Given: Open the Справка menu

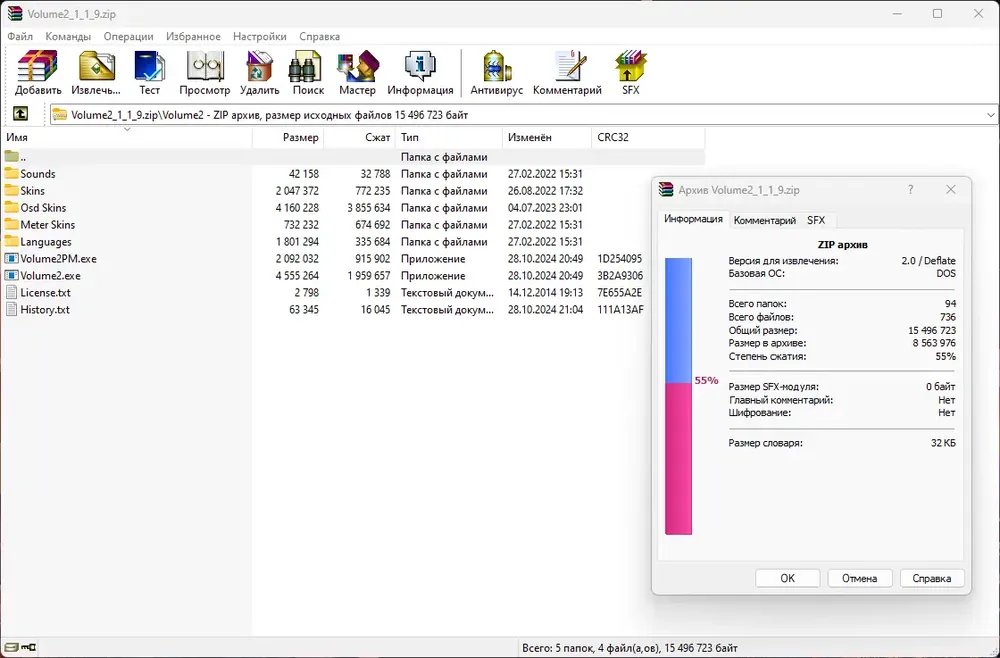Looking at the screenshot, I should coord(320,36).
